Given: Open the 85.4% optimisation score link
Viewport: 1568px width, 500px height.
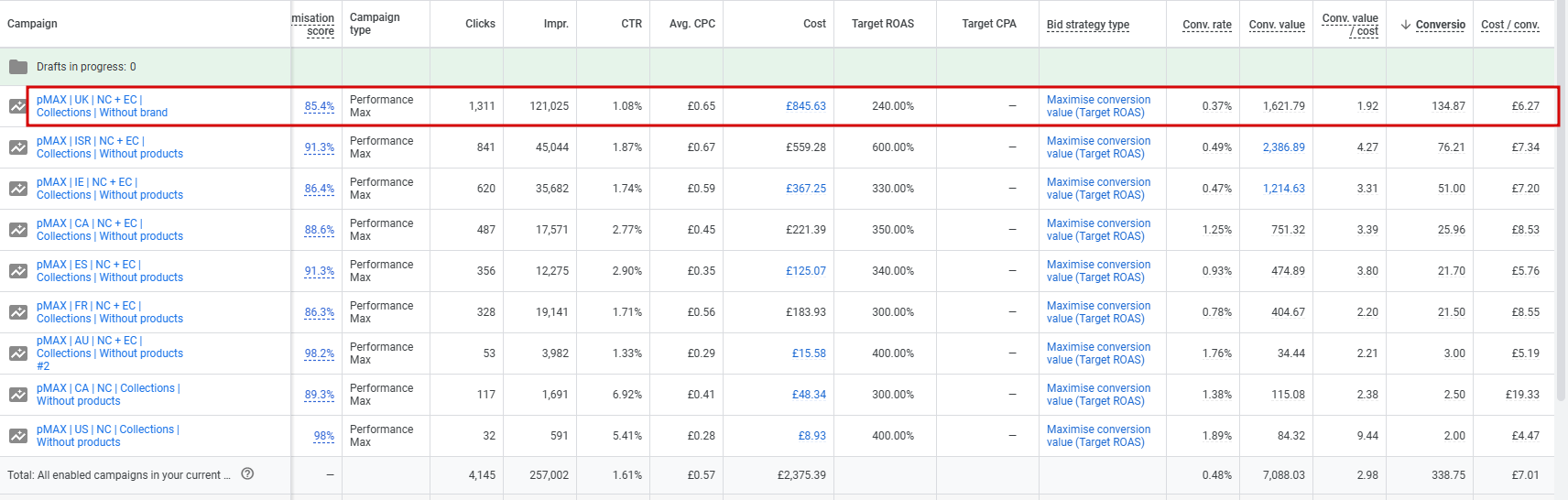Looking at the screenshot, I should coord(319,106).
